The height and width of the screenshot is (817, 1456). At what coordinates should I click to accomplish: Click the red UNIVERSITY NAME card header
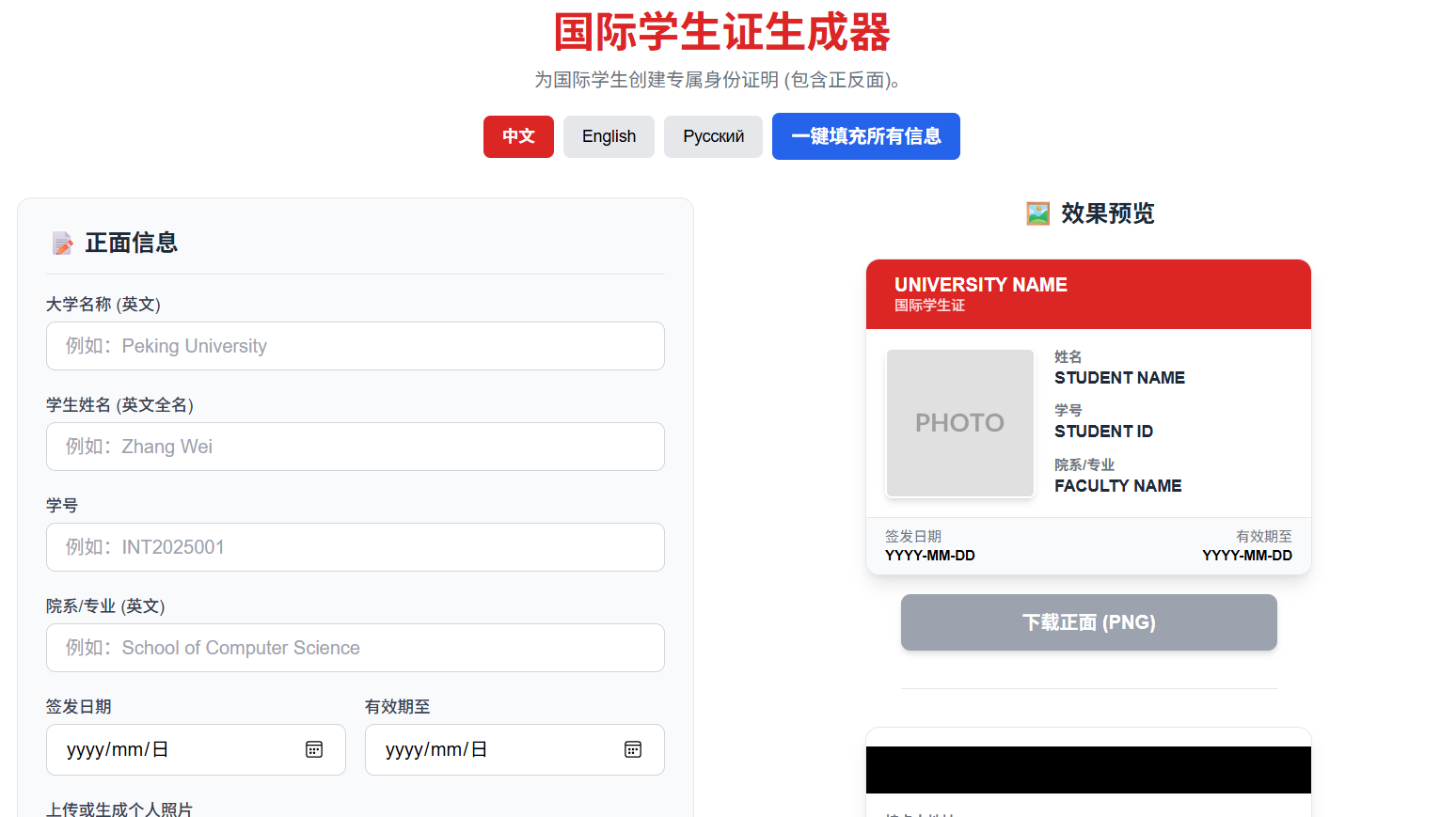pos(1088,293)
